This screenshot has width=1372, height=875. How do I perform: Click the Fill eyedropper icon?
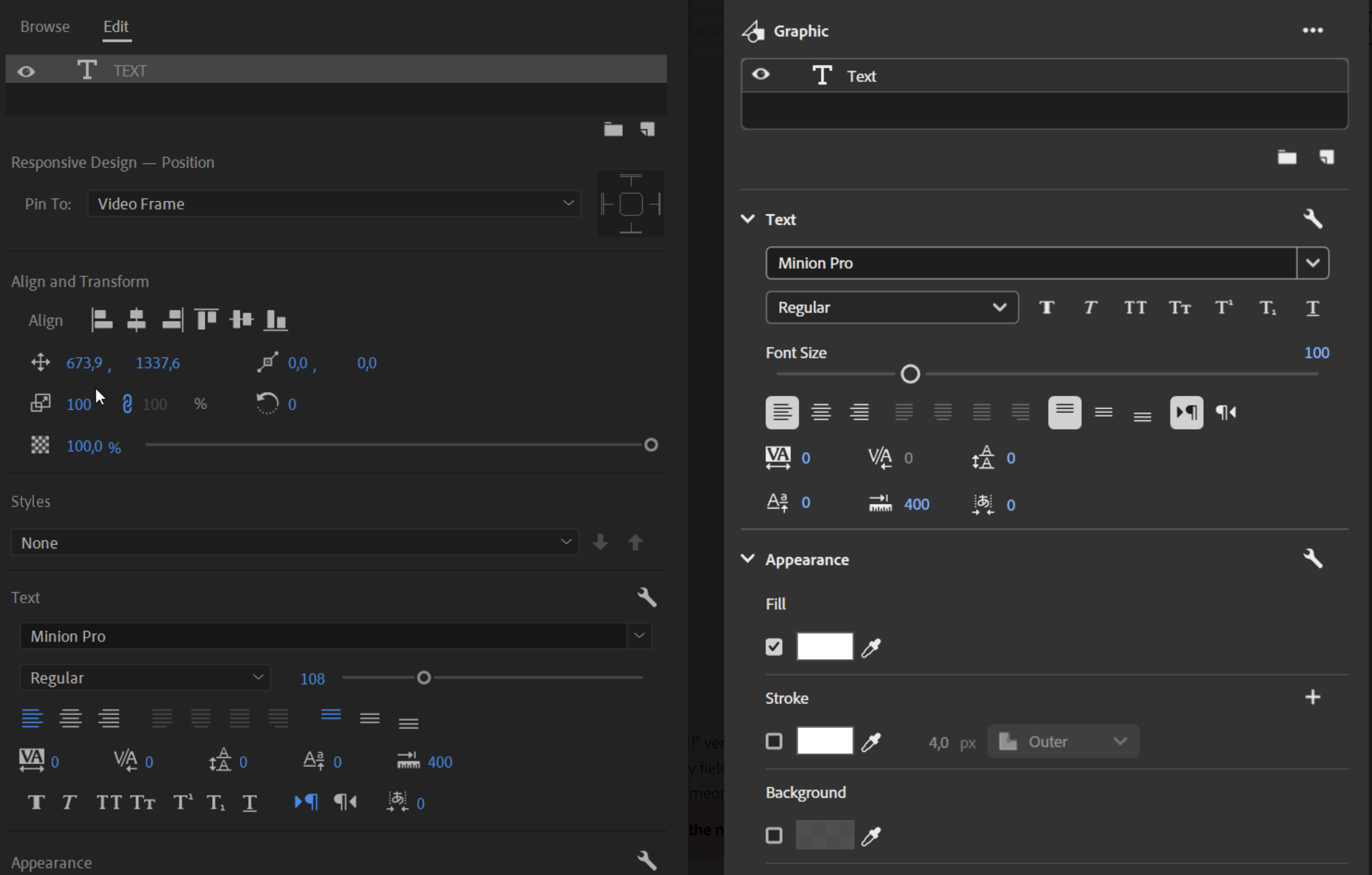(x=870, y=648)
